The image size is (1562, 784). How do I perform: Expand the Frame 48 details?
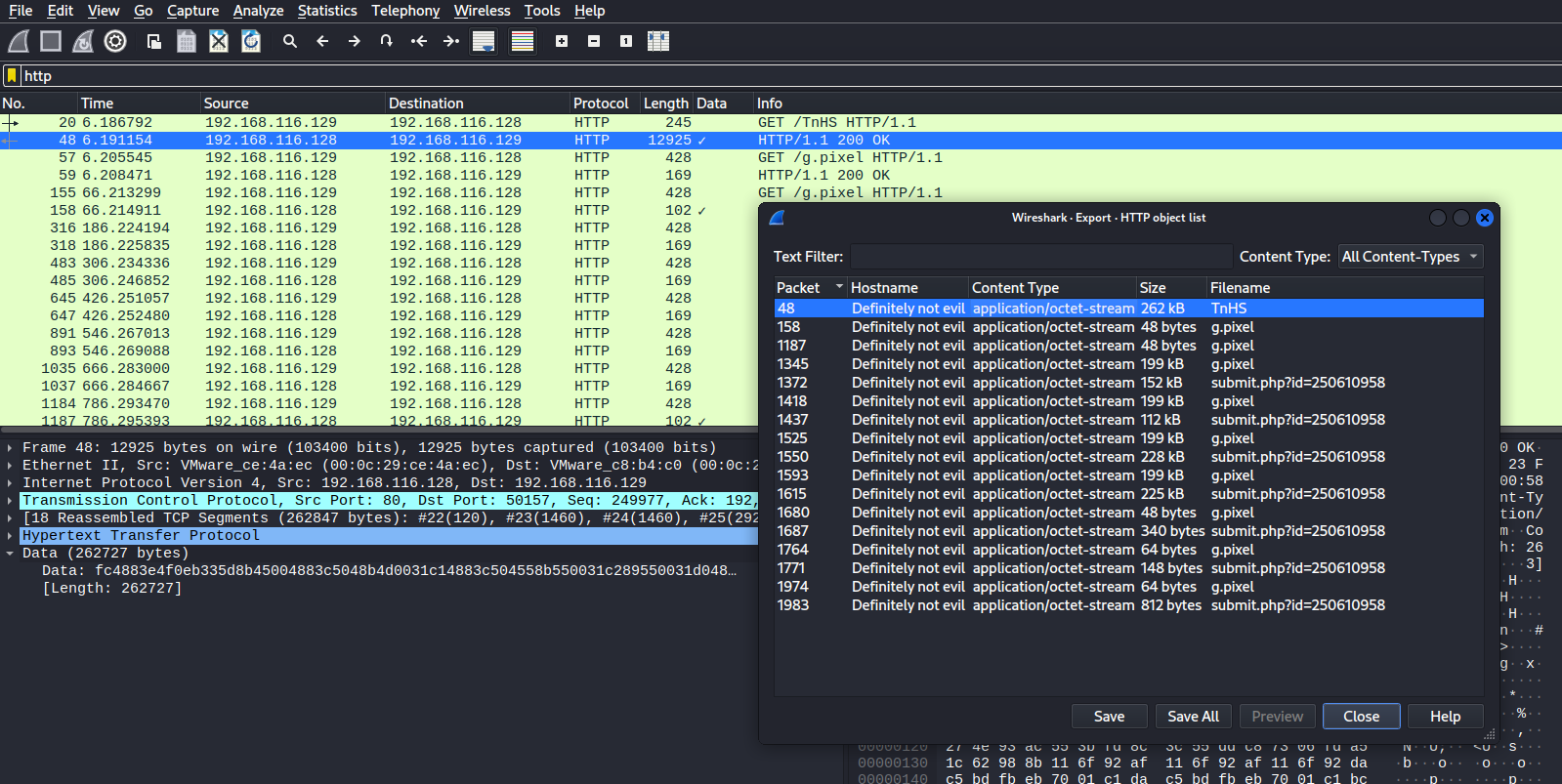[10, 448]
